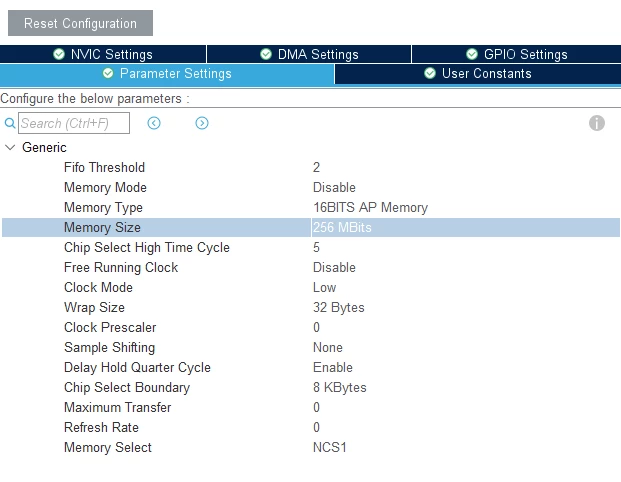Click the GPIO Settings green check icon
The width and height of the screenshot is (621, 482).
[x=472, y=54]
